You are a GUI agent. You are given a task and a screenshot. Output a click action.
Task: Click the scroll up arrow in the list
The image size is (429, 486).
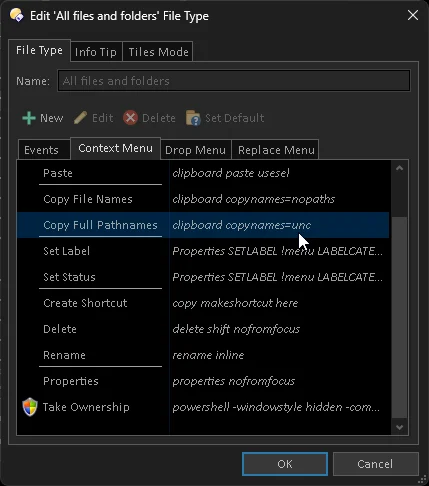pos(399,168)
